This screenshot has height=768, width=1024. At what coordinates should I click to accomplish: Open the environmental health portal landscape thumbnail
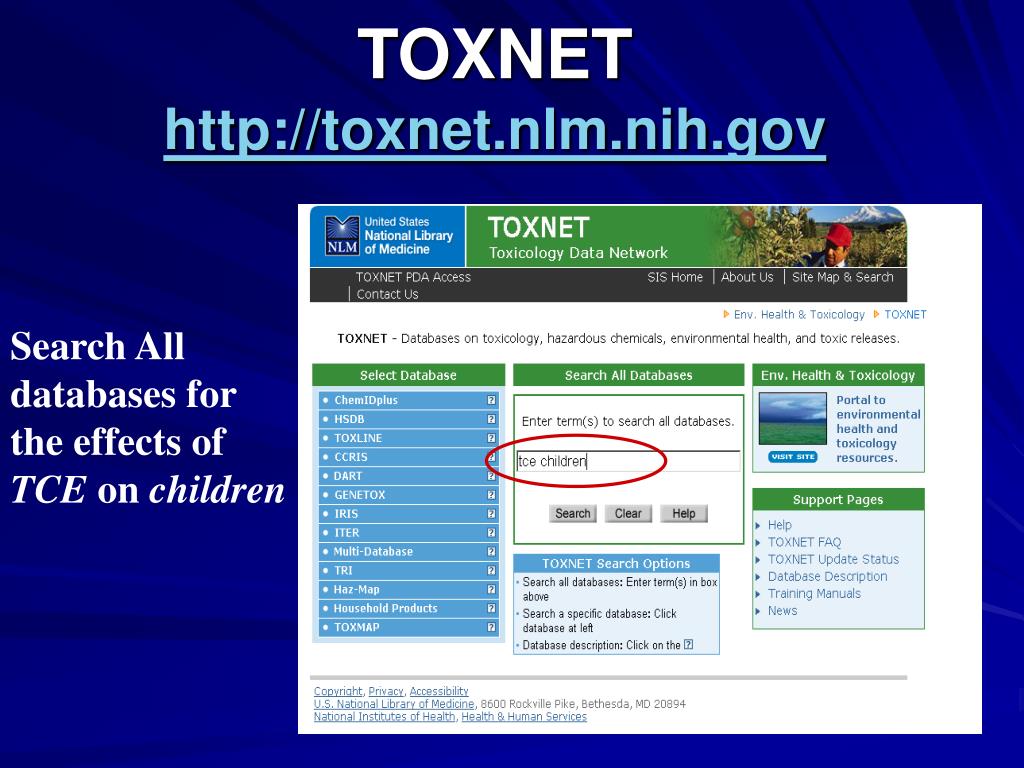pos(793,419)
